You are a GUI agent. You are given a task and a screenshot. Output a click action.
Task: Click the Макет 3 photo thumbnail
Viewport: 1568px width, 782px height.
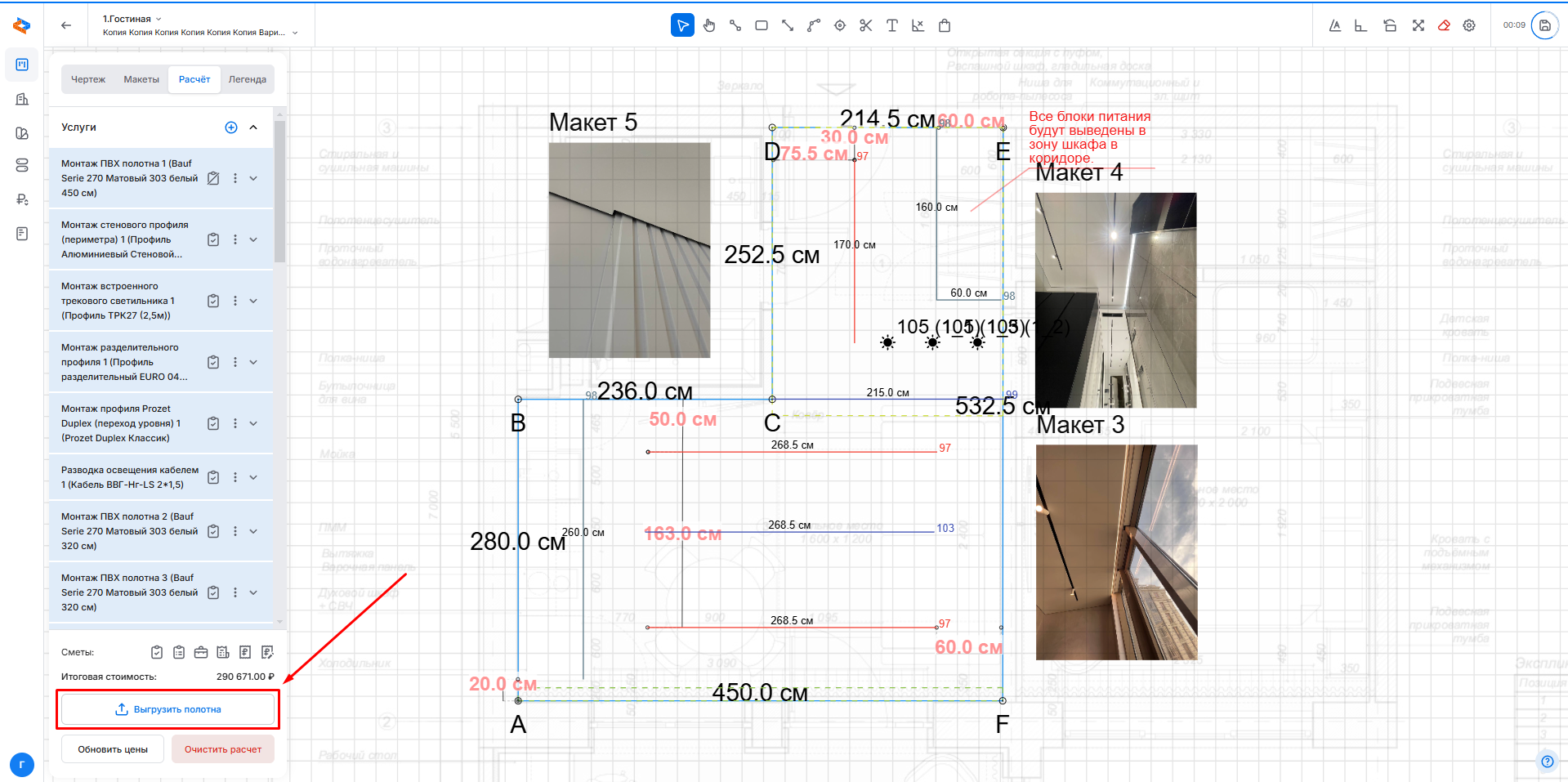pos(1116,552)
